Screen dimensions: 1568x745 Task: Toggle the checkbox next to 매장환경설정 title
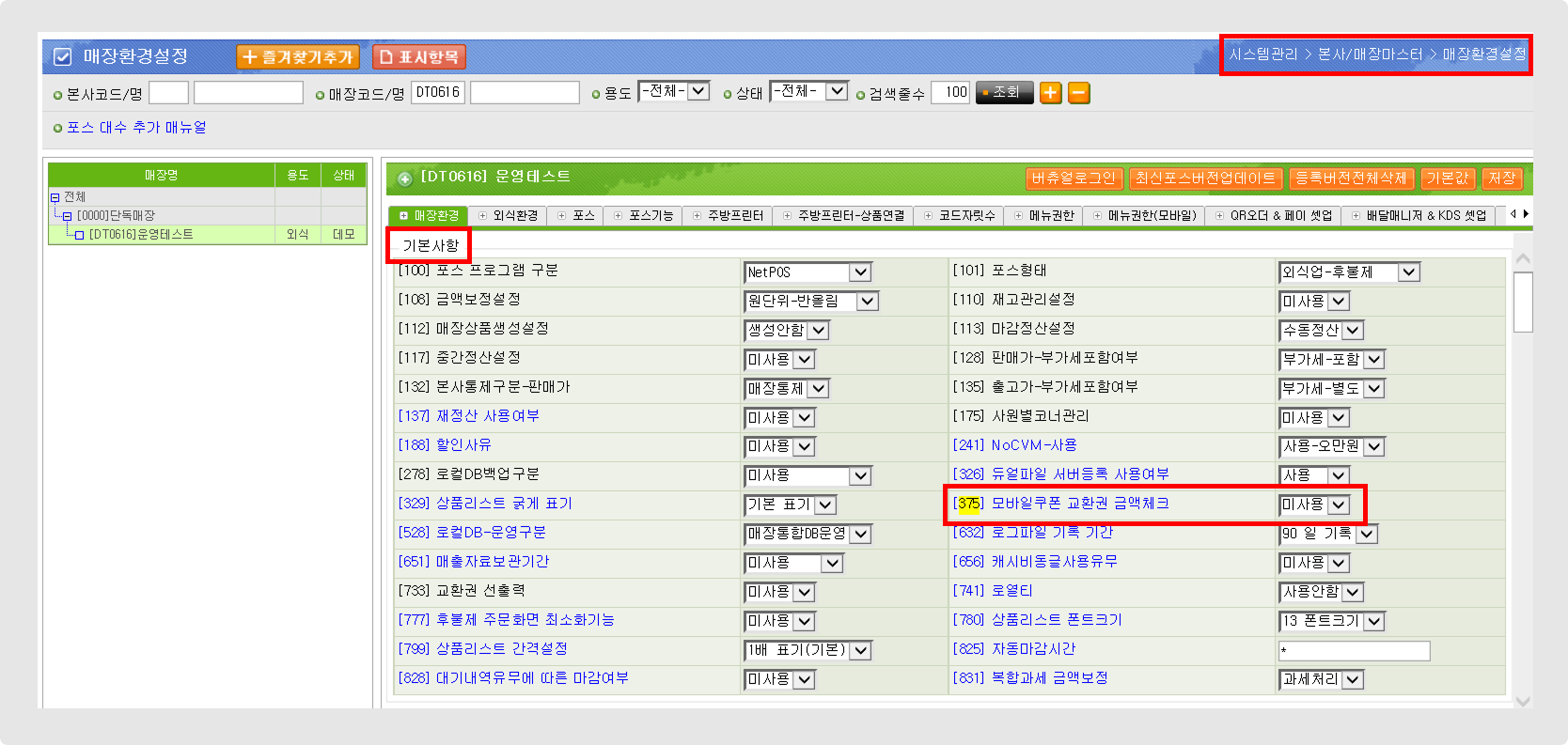coord(63,57)
